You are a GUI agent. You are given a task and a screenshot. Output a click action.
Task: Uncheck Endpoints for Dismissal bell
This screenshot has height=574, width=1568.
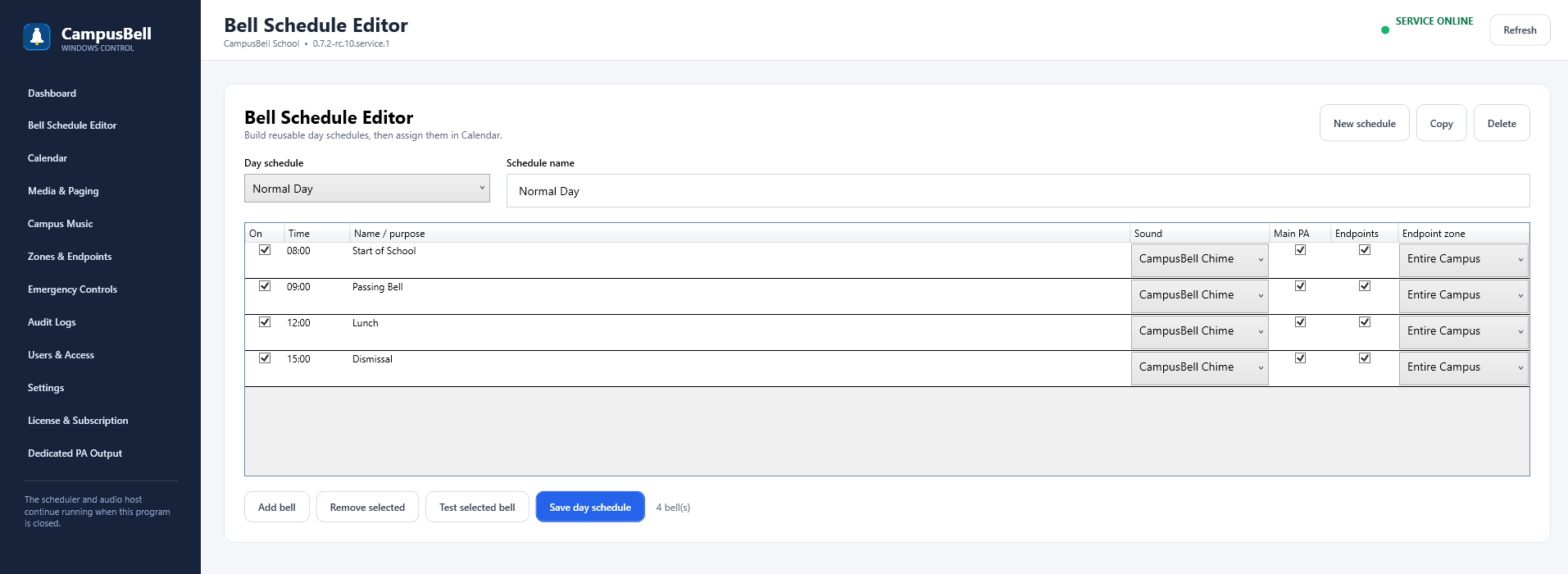1365,358
